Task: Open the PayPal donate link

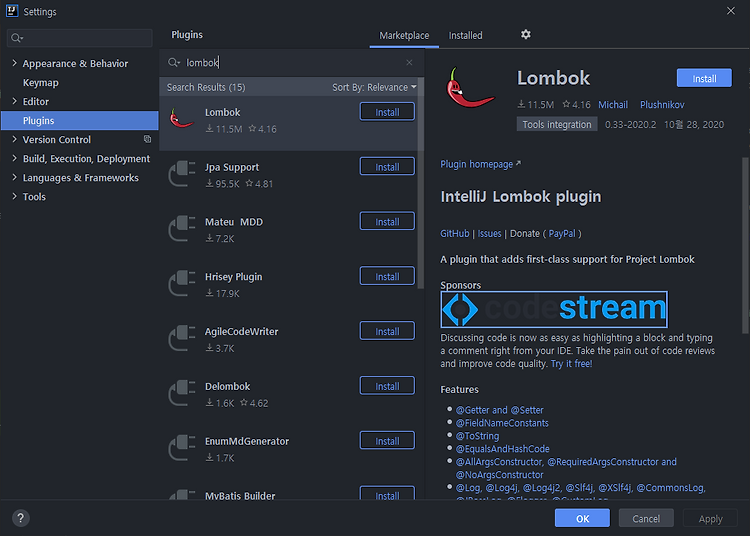Action: click(x=562, y=233)
